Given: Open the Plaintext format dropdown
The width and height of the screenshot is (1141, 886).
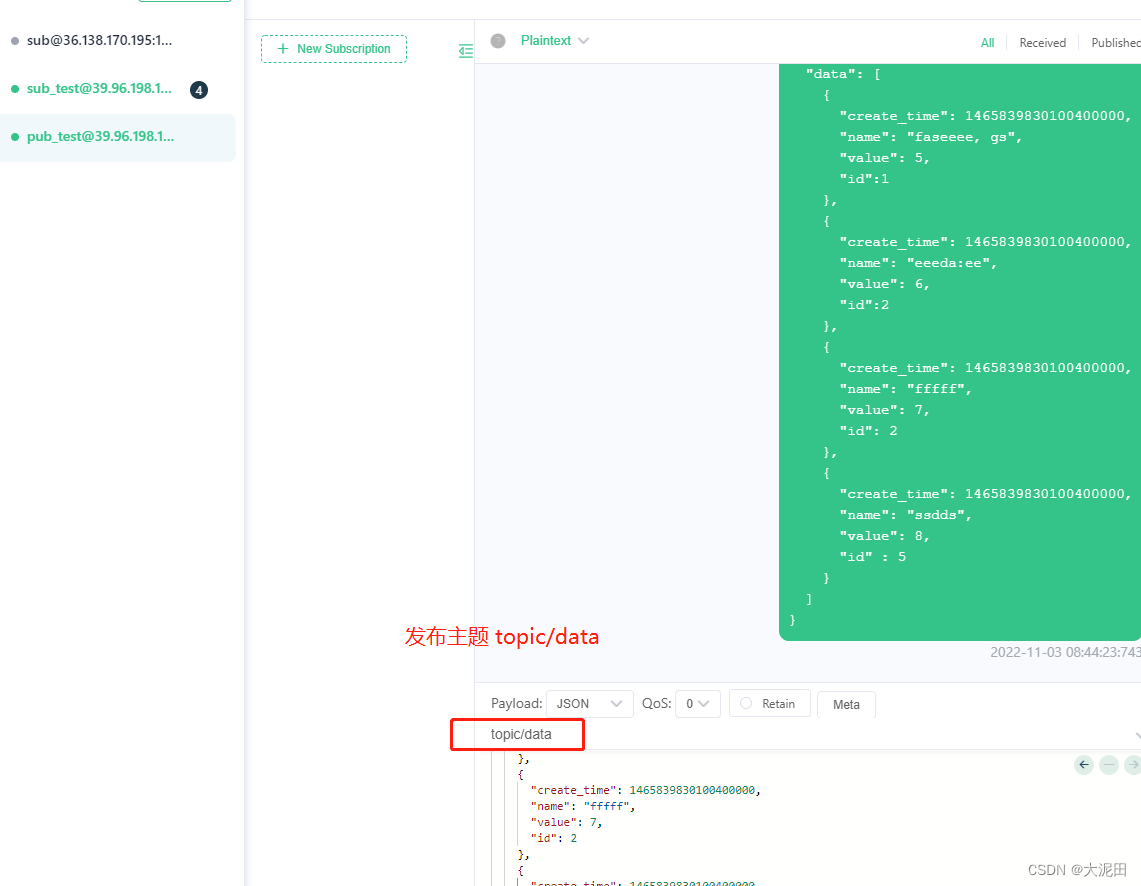Looking at the screenshot, I should [x=554, y=41].
